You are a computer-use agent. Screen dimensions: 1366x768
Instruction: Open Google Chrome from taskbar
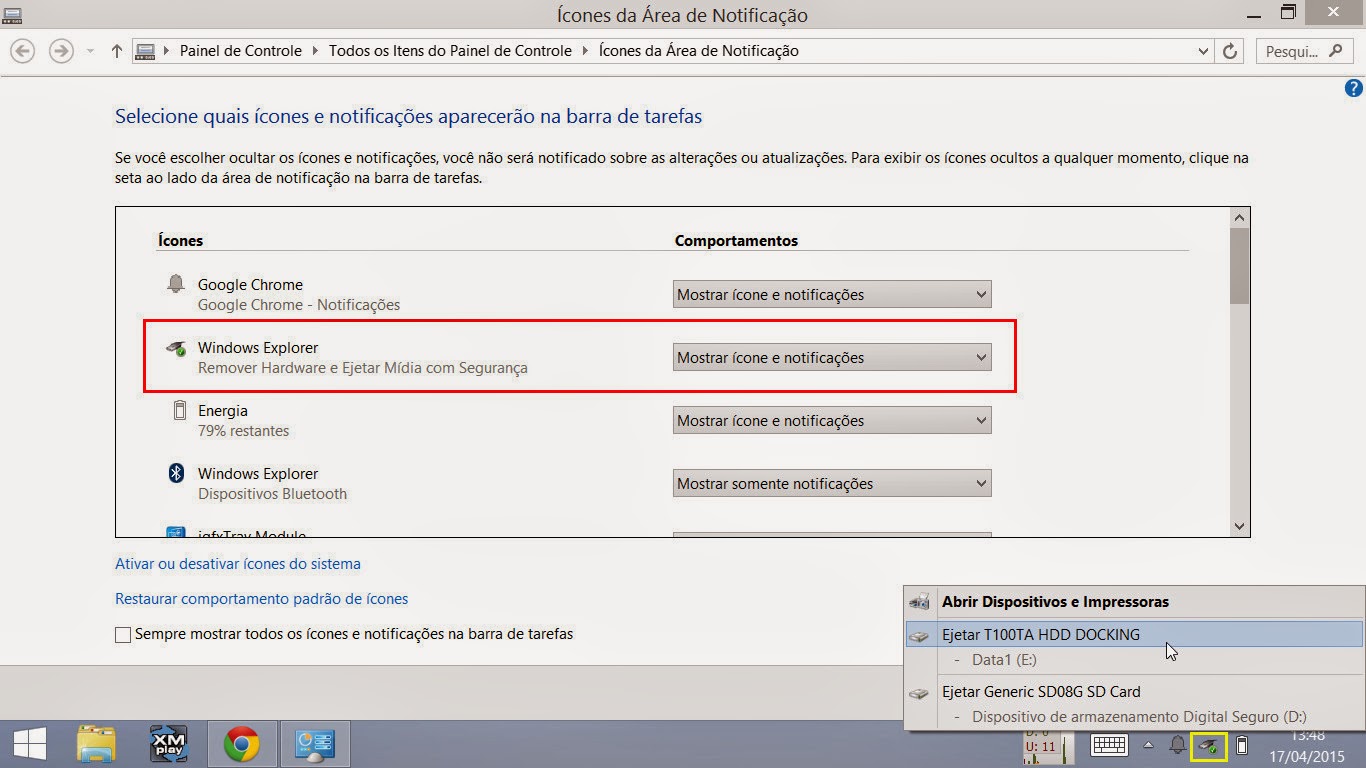242,744
